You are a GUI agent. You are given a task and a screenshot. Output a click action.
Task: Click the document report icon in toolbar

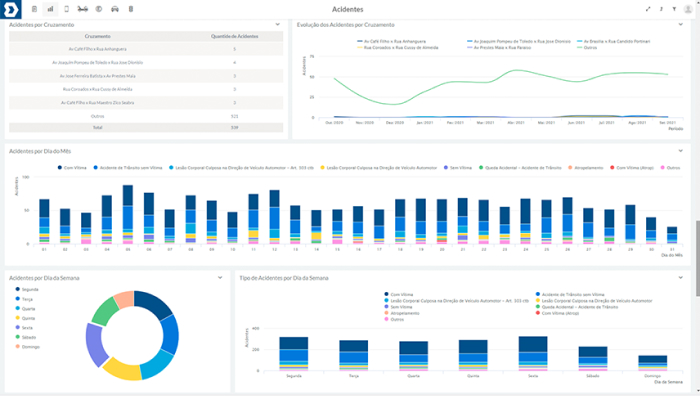coord(34,9)
